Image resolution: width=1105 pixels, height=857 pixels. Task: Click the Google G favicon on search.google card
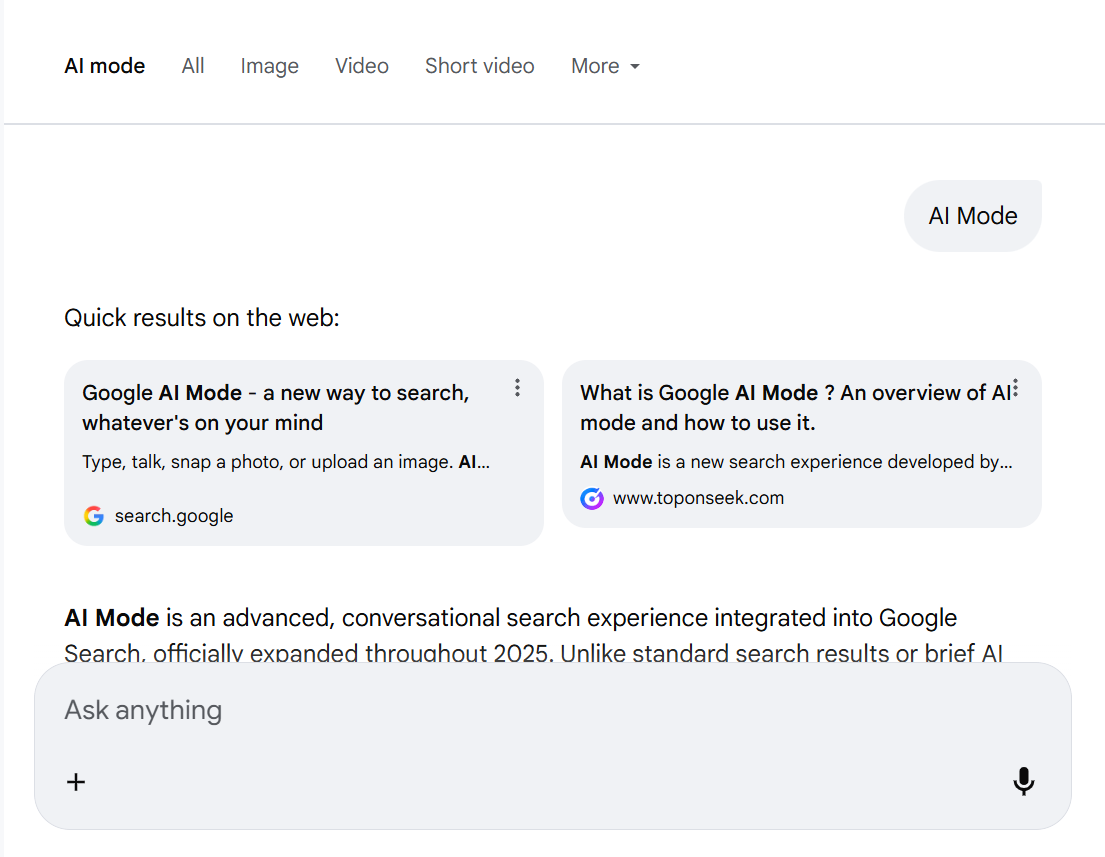point(93,516)
